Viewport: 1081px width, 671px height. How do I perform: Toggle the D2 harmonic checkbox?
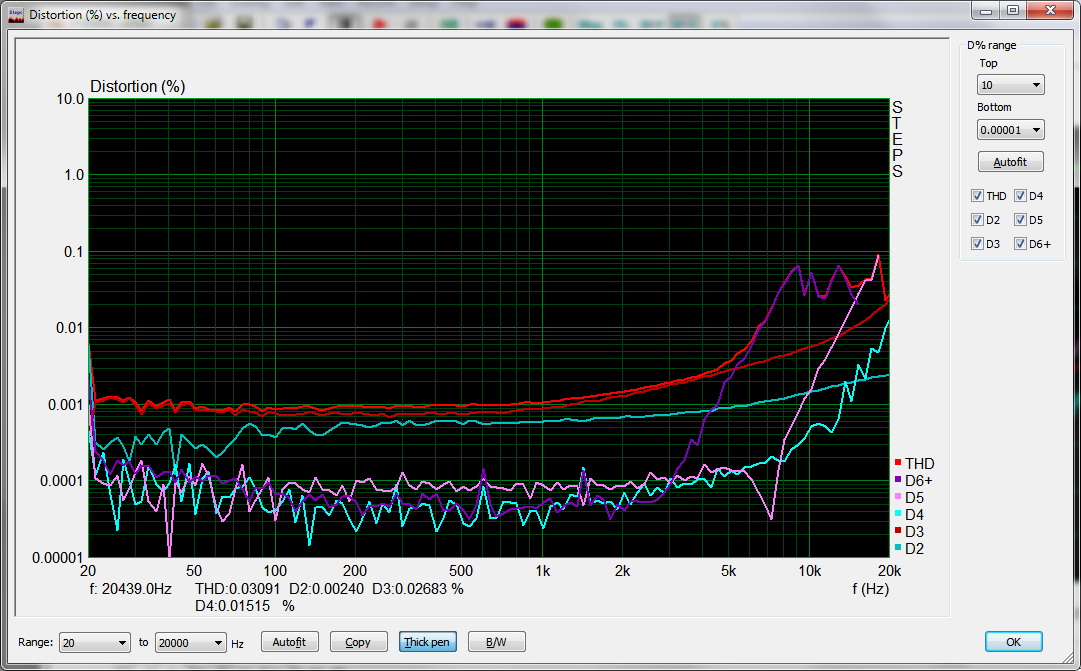coord(977,220)
